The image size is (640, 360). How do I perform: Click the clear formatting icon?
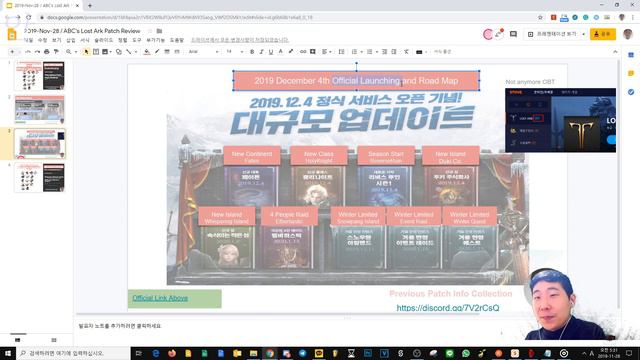click(406, 52)
